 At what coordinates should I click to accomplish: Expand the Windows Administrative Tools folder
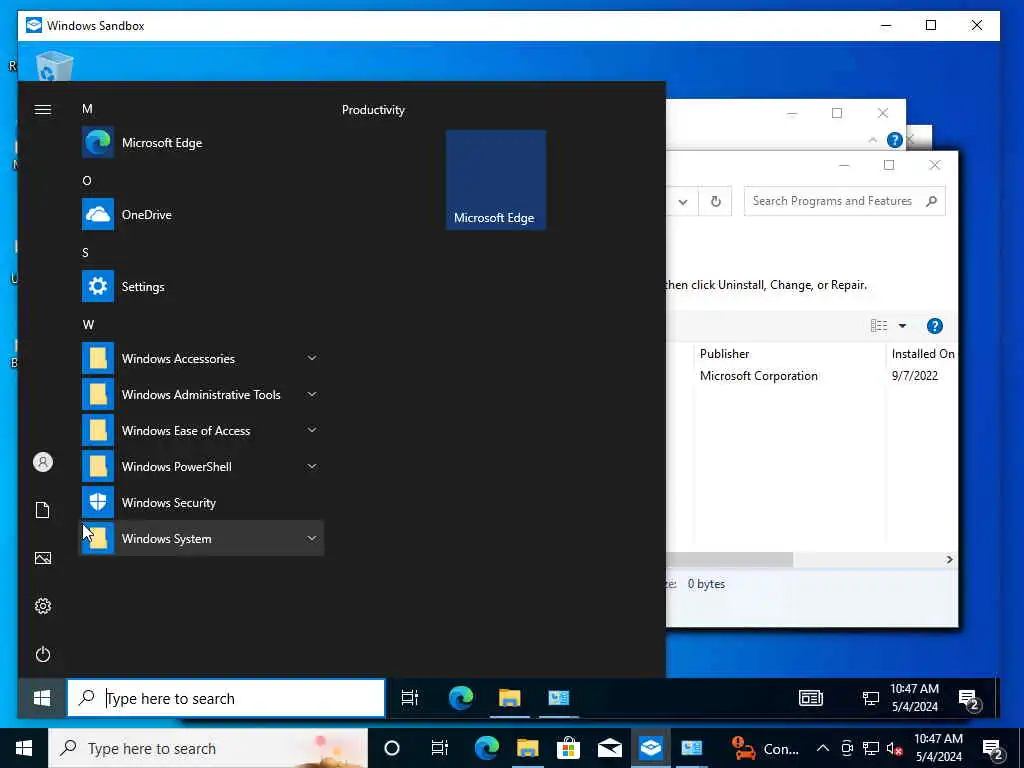click(x=201, y=394)
